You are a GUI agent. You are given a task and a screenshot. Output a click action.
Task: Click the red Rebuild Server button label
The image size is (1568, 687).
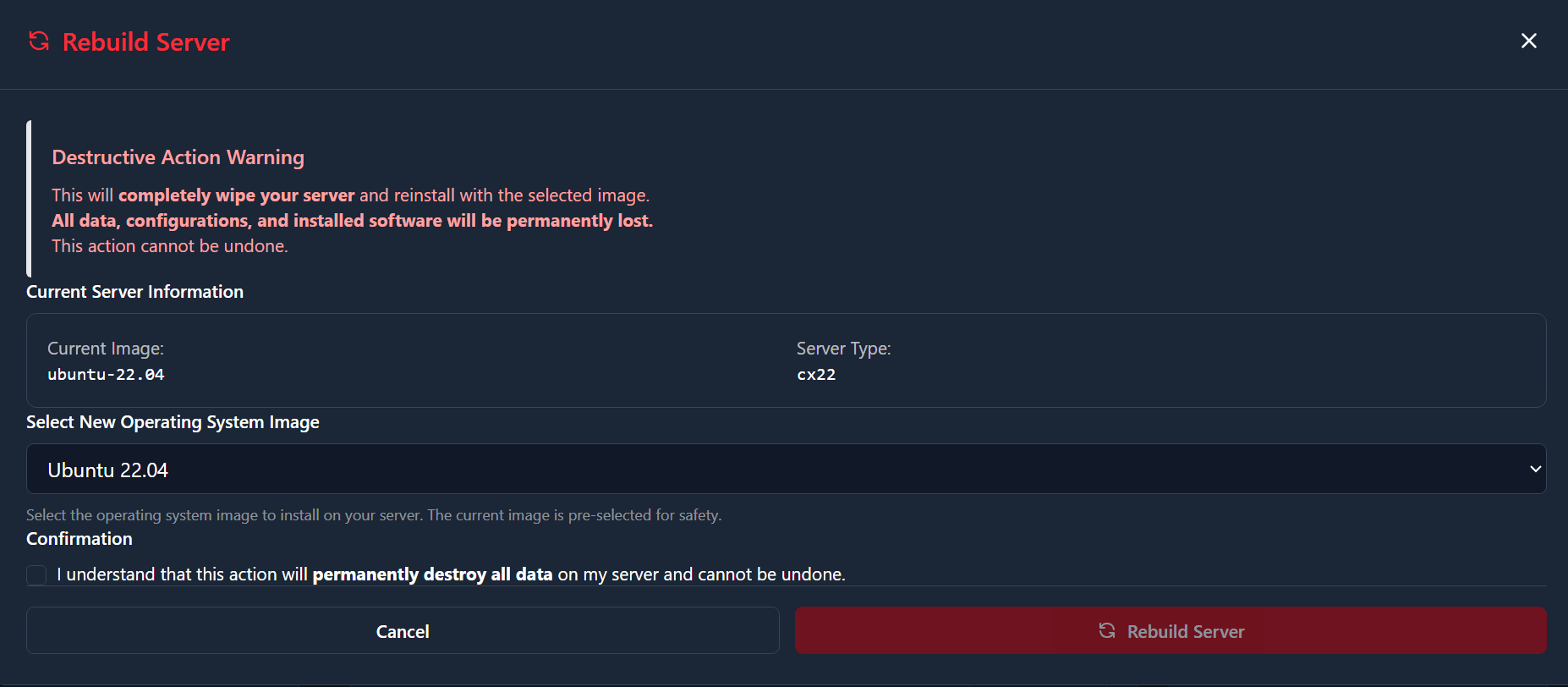pyautogui.click(x=1185, y=632)
